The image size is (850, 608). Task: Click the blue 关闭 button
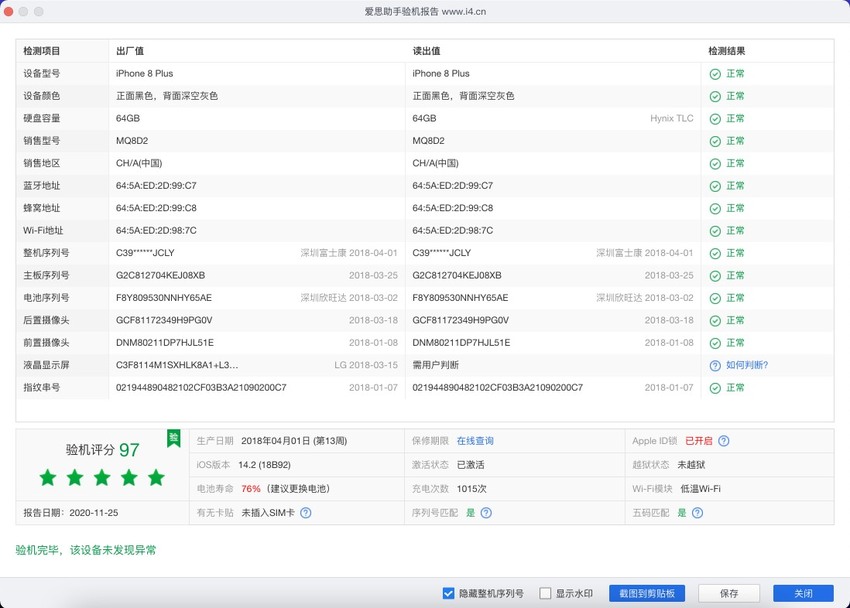pyautogui.click(x=803, y=593)
